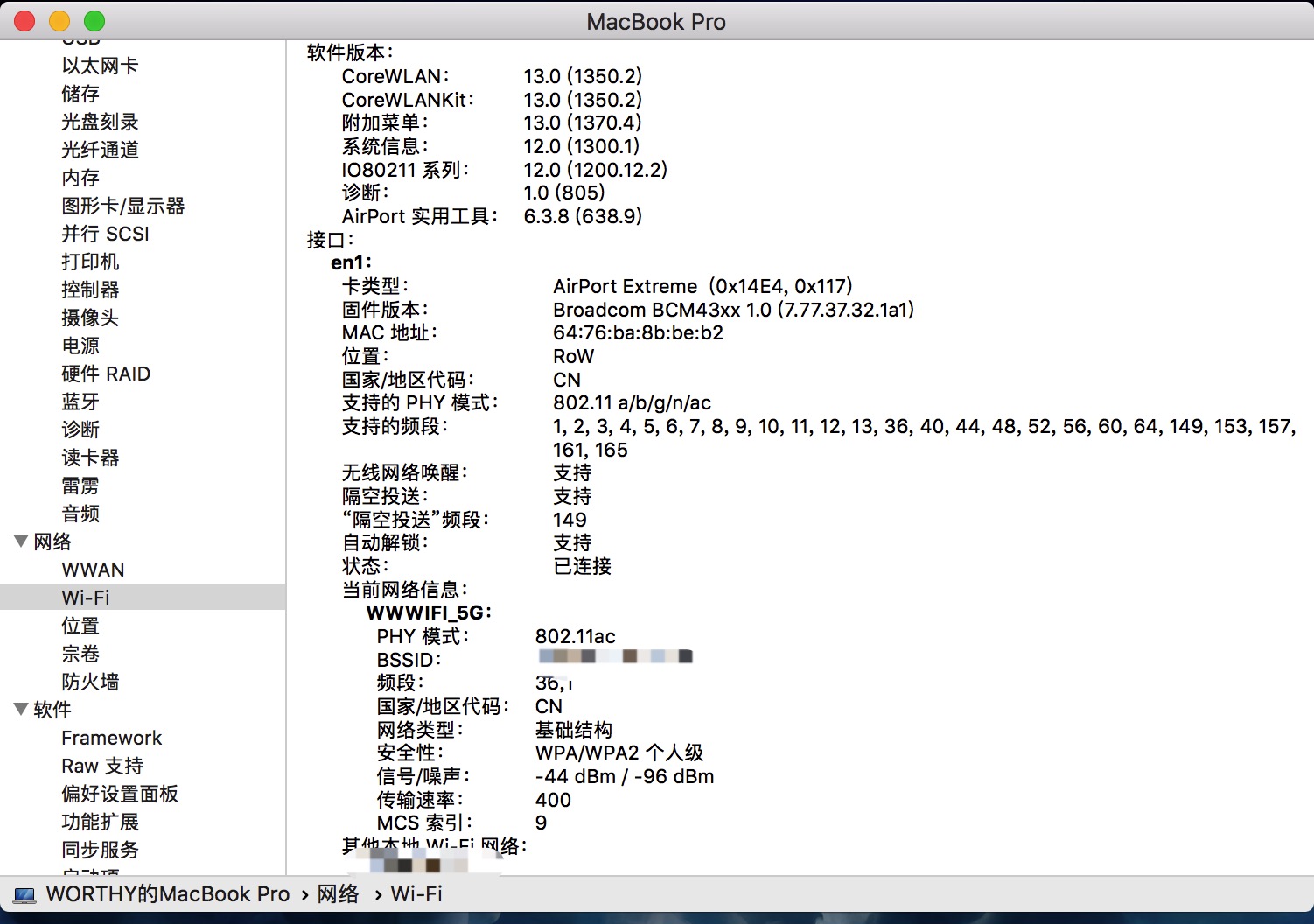Click the security value WPA/WPA2 个人级
Image resolution: width=1314 pixels, height=924 pixels.
[x=619, y=752]
